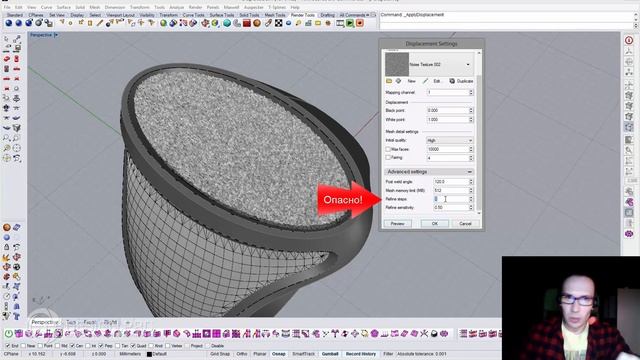
Task: Click the Max faces value field
Action: (447, 149)
